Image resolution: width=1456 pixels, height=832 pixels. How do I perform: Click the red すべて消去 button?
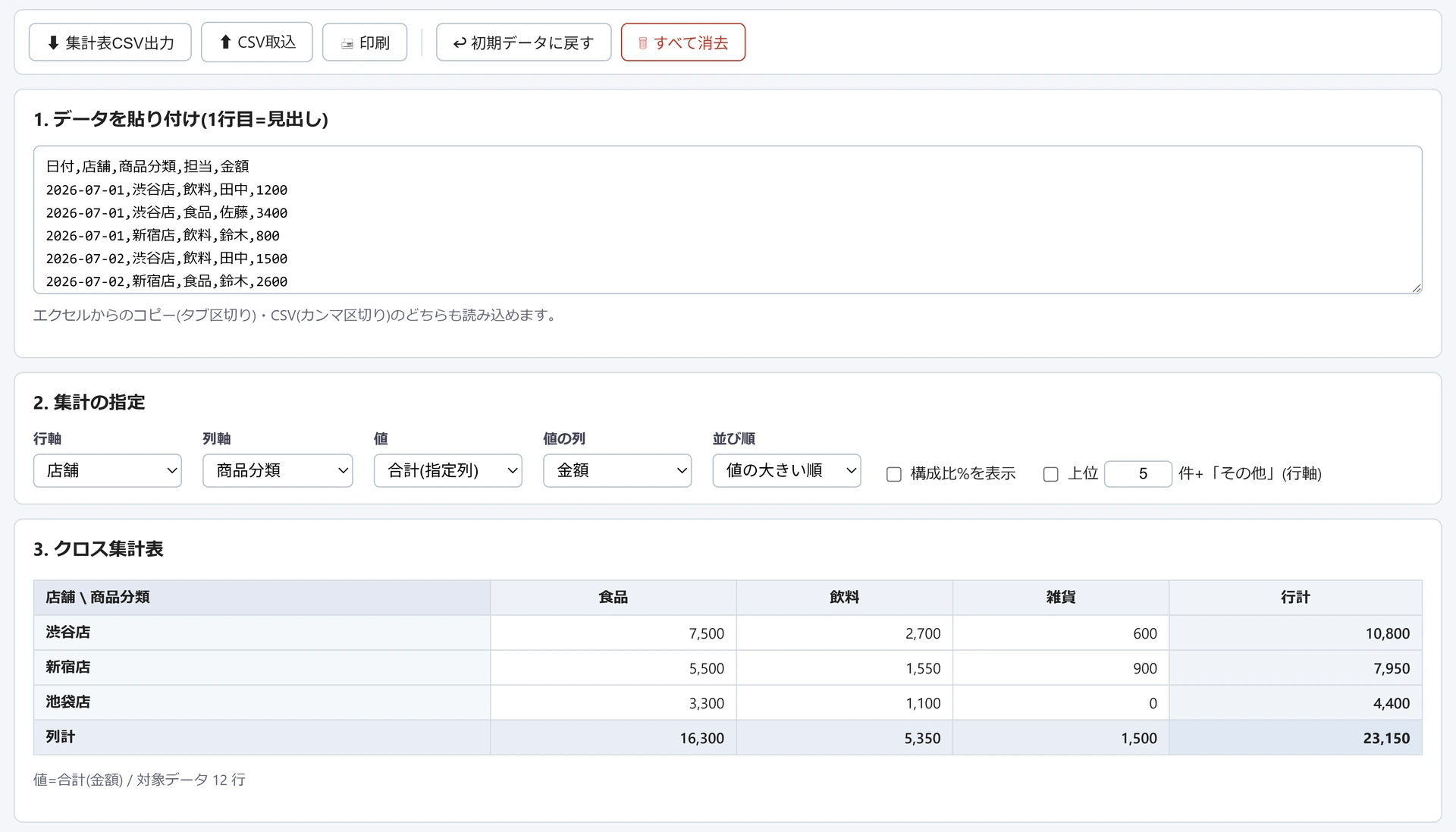[683, 42]
